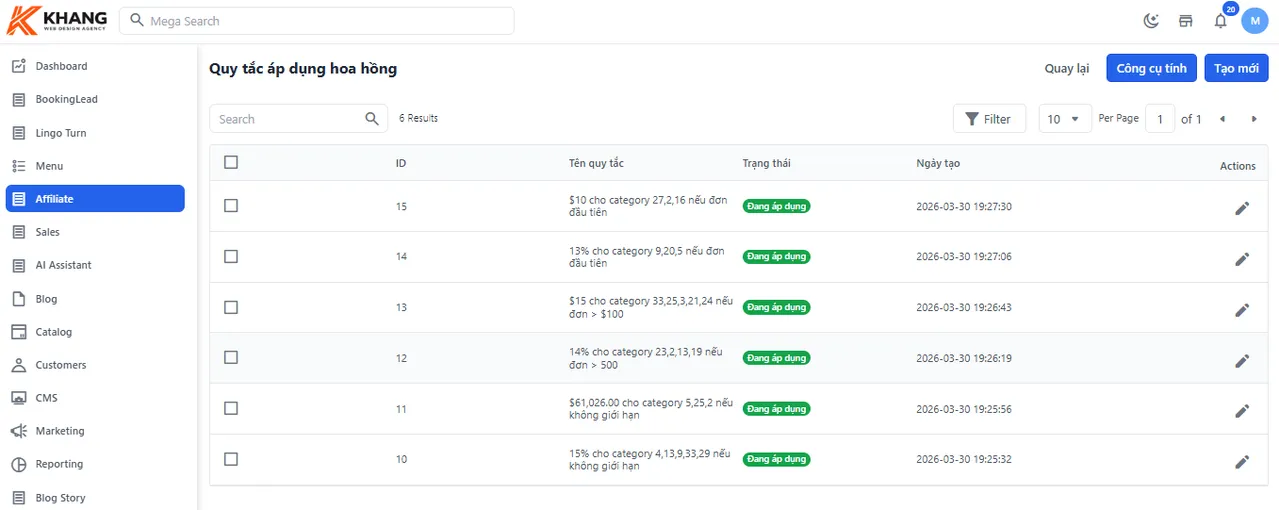Image resolution: width=1279 pixels, height=510 pixels.
Task: Open the Marketing menu label
Action: [x=60, y=431]
